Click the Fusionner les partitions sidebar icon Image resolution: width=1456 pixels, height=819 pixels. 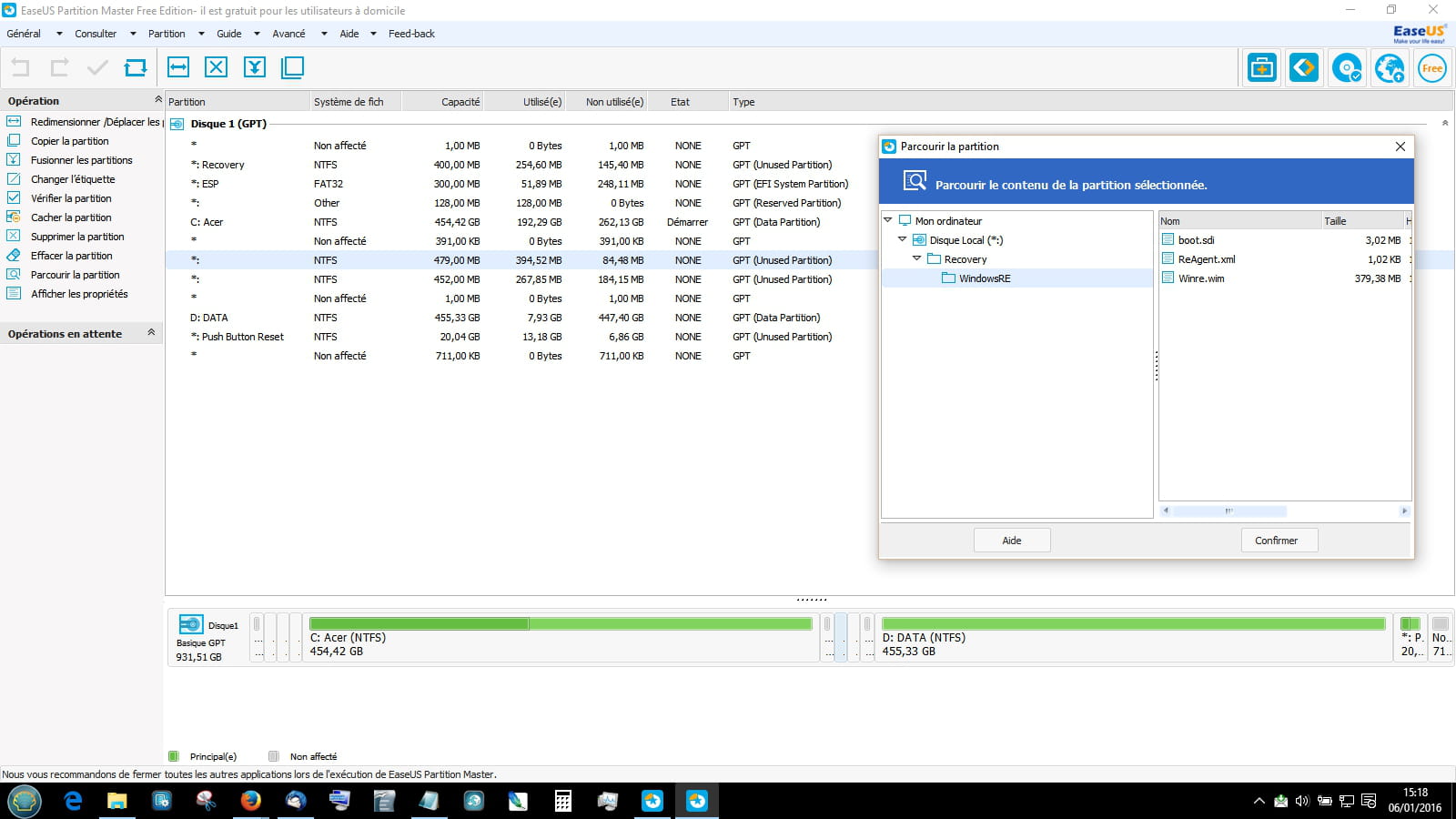pyautogui.click(x=14, y=160)
